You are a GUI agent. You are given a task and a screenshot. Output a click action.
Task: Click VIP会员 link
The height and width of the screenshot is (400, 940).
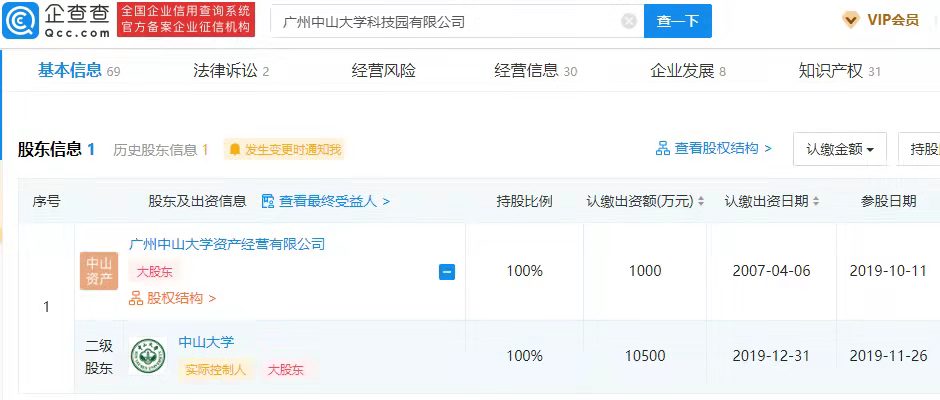893,20
